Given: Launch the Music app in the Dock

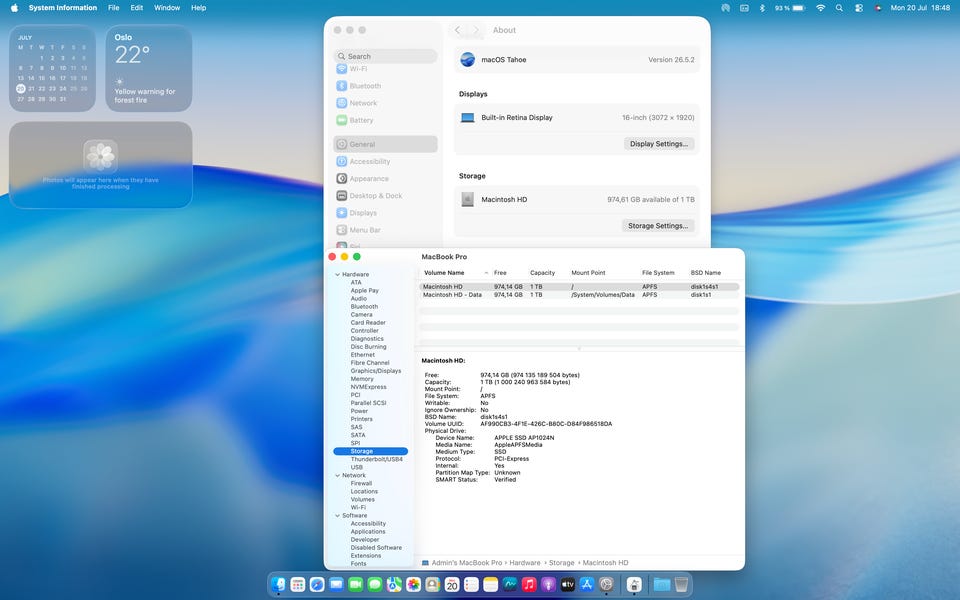Looking at the screenshot, I should (529, 585).
